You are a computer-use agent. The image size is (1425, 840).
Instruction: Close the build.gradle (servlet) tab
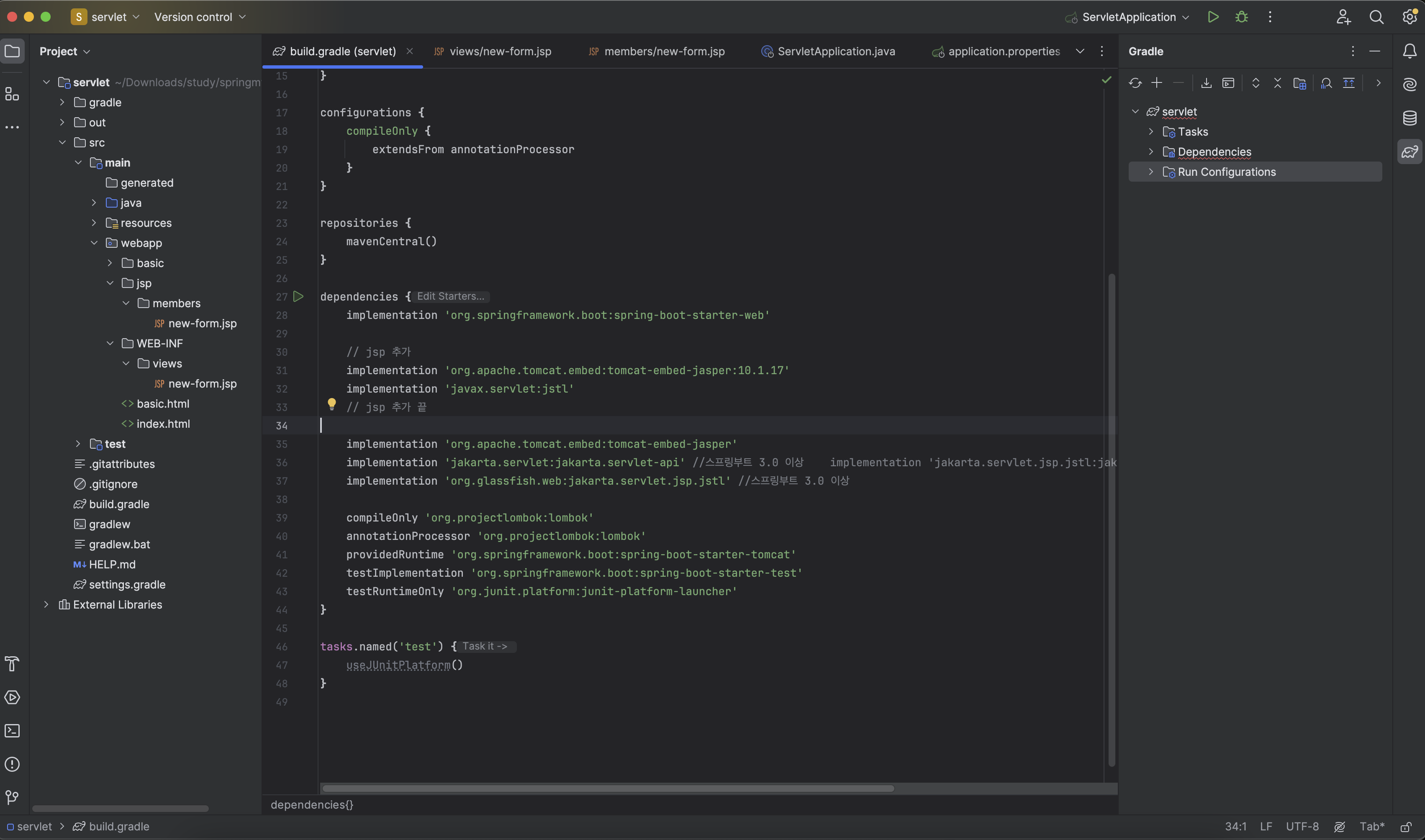tap(409, 51)
